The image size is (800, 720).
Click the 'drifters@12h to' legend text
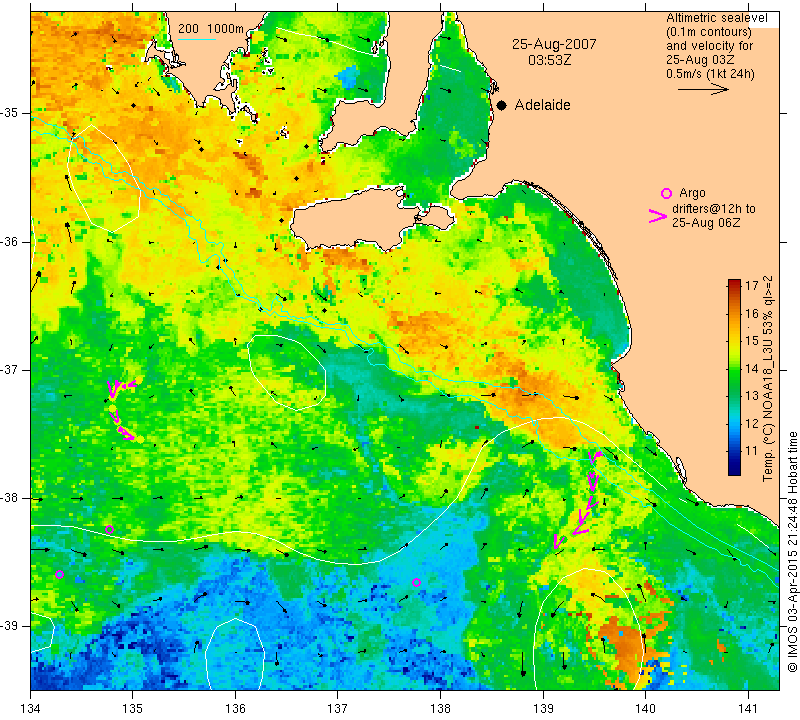713,209
